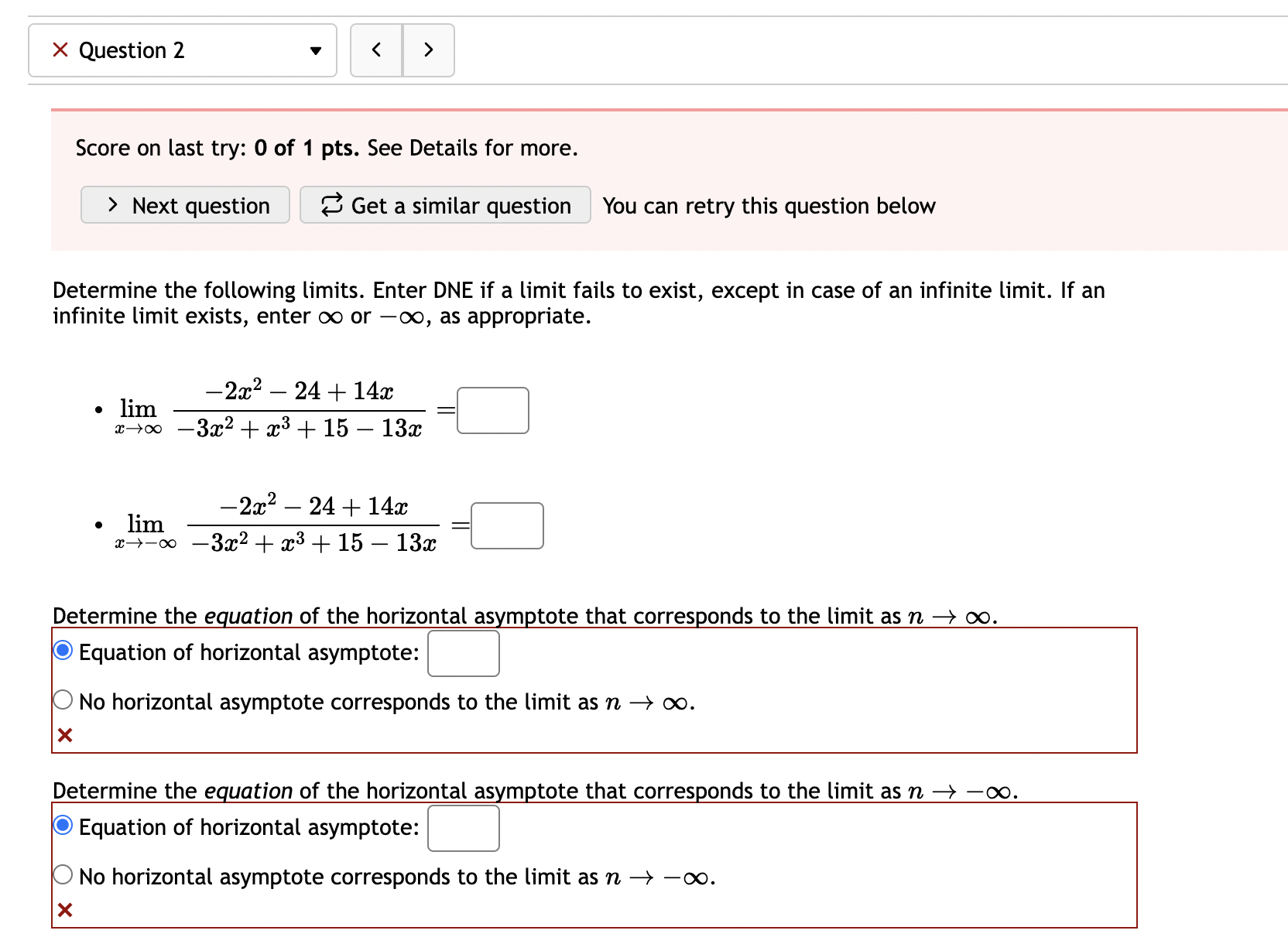The image size is (1288, 944).
Task: Click inside the first limit answer box
Action: pos(492,410)
